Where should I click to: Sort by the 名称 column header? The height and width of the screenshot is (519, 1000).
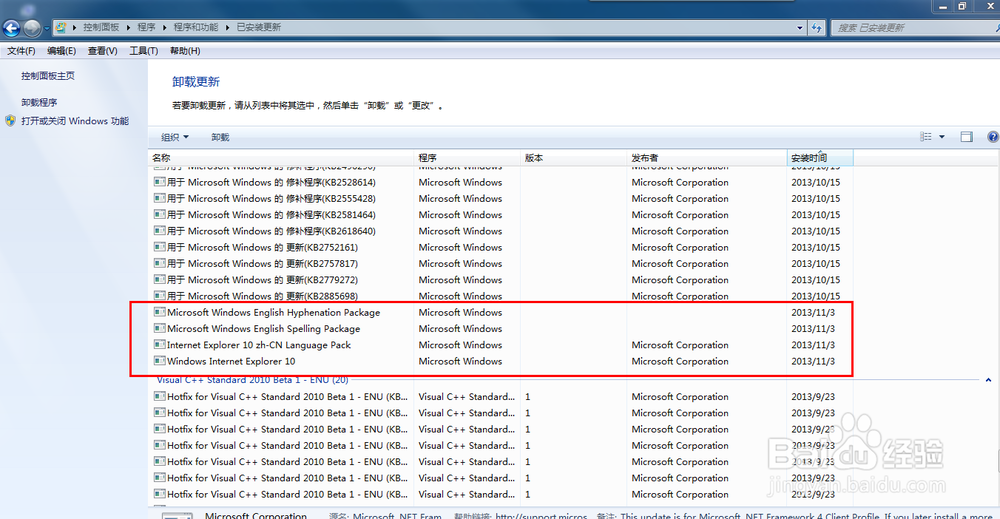point(281,157)
